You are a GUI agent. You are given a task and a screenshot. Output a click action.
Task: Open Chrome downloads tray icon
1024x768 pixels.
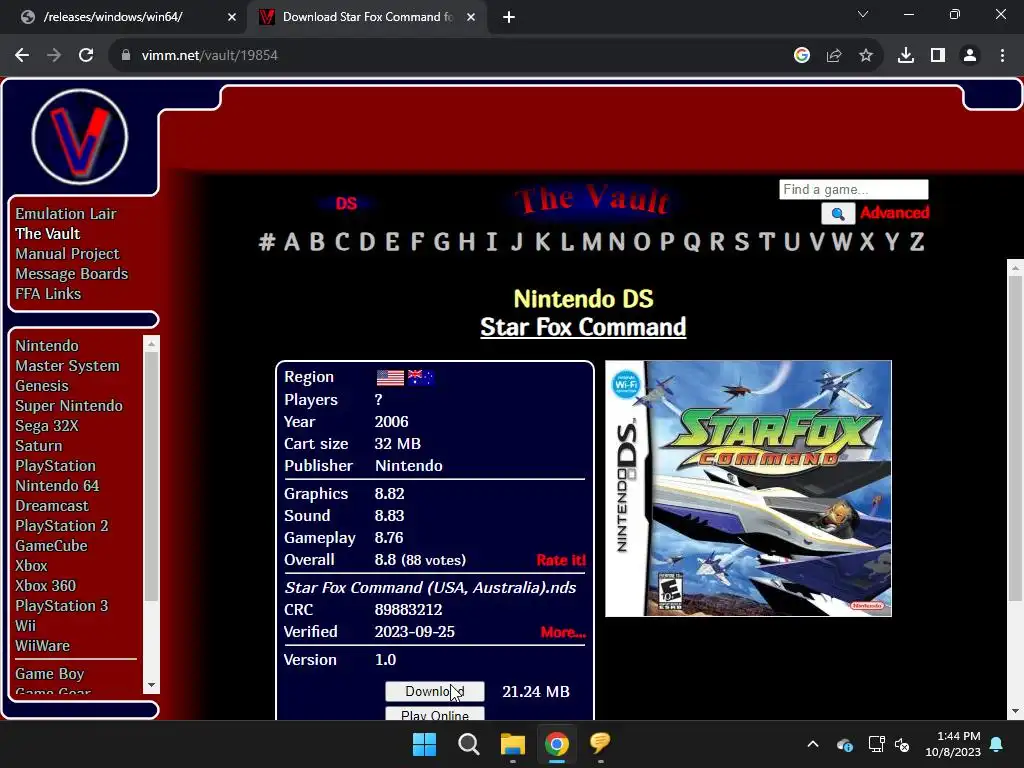[906, 56]
